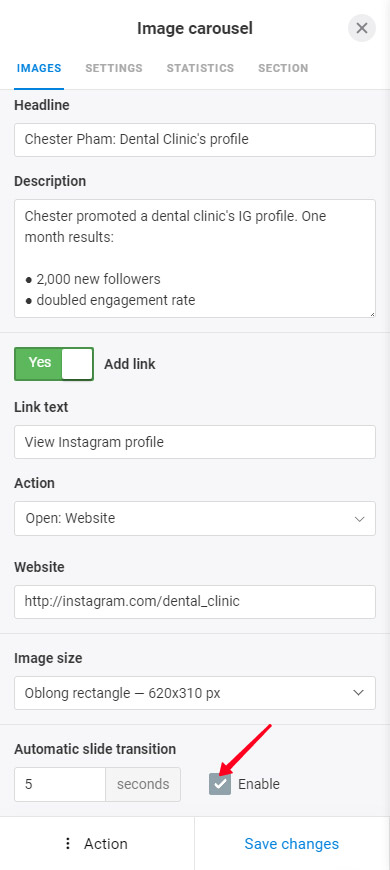Click the bottom Action button
390x870 pixels.
[97, 843]
